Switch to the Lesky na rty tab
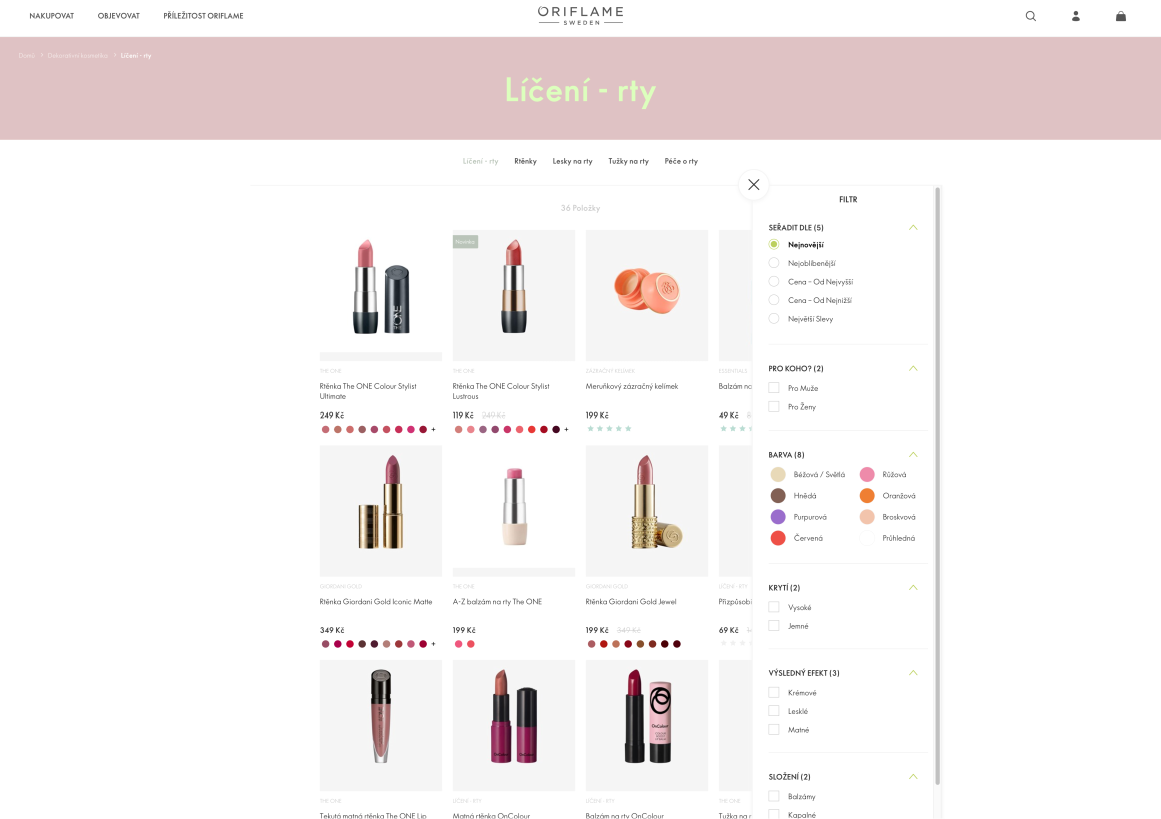The height and width of the screenshot is (819, 1161). [x=572, y=161]
